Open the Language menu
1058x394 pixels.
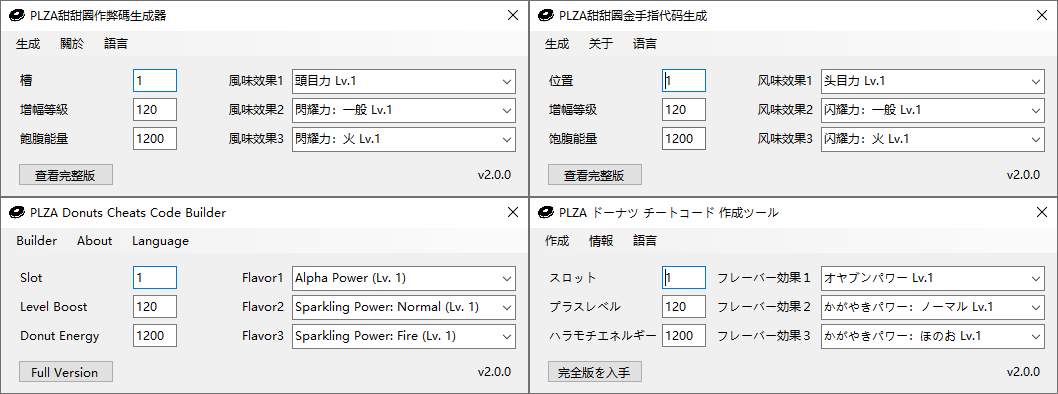click(161, 241)
